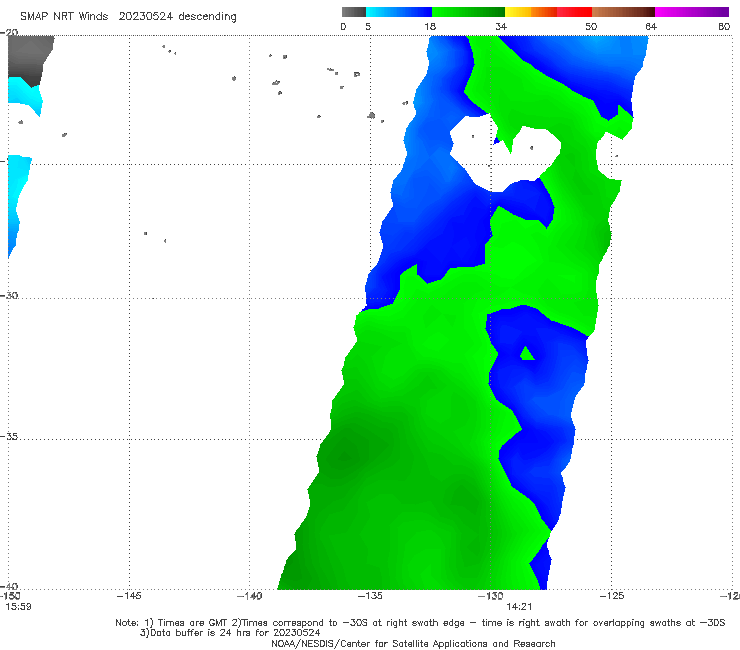Click the '-35' latitude axis label
740x650 pixels.
[x=9, y=437]
